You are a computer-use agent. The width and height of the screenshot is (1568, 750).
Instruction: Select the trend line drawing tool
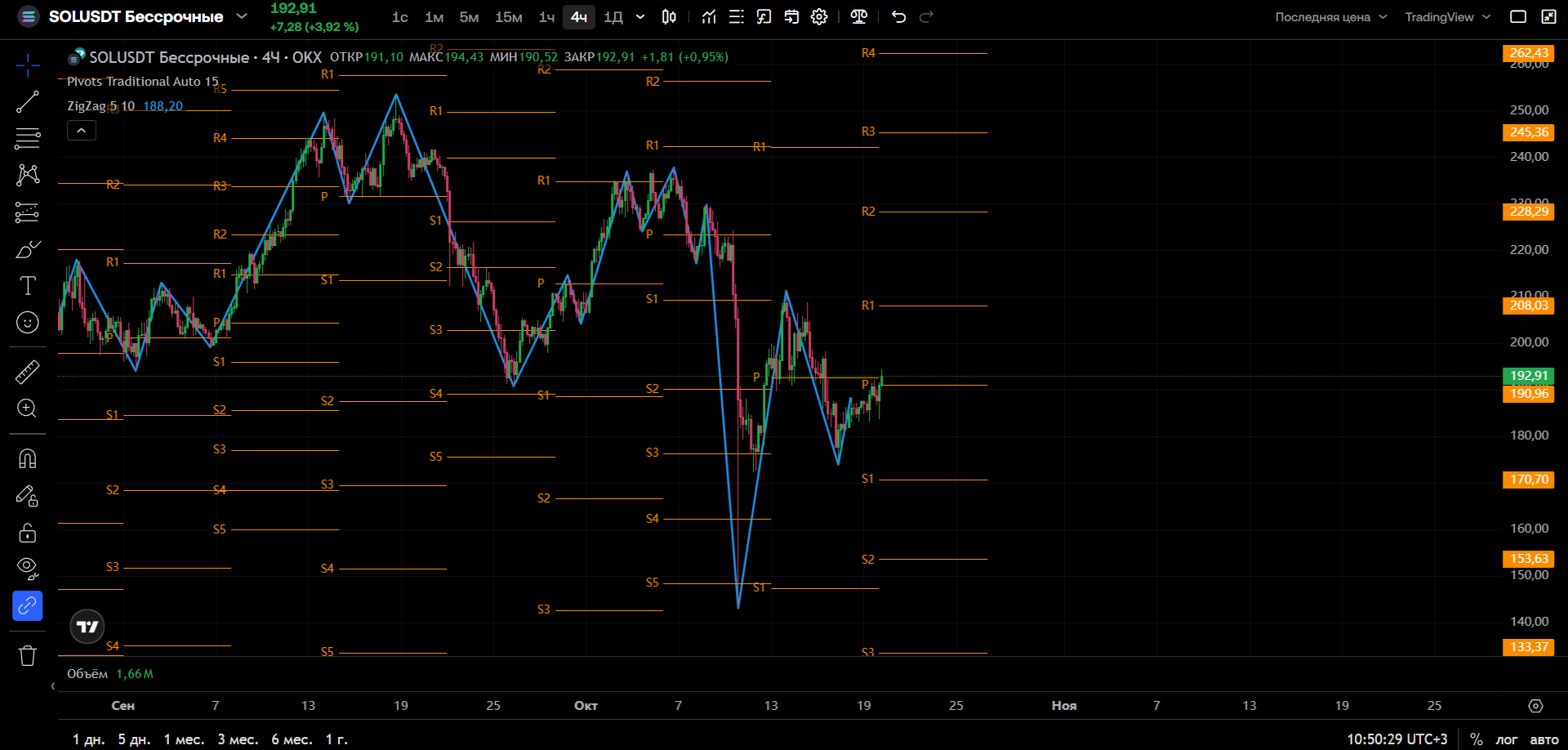tap(27, 102)
